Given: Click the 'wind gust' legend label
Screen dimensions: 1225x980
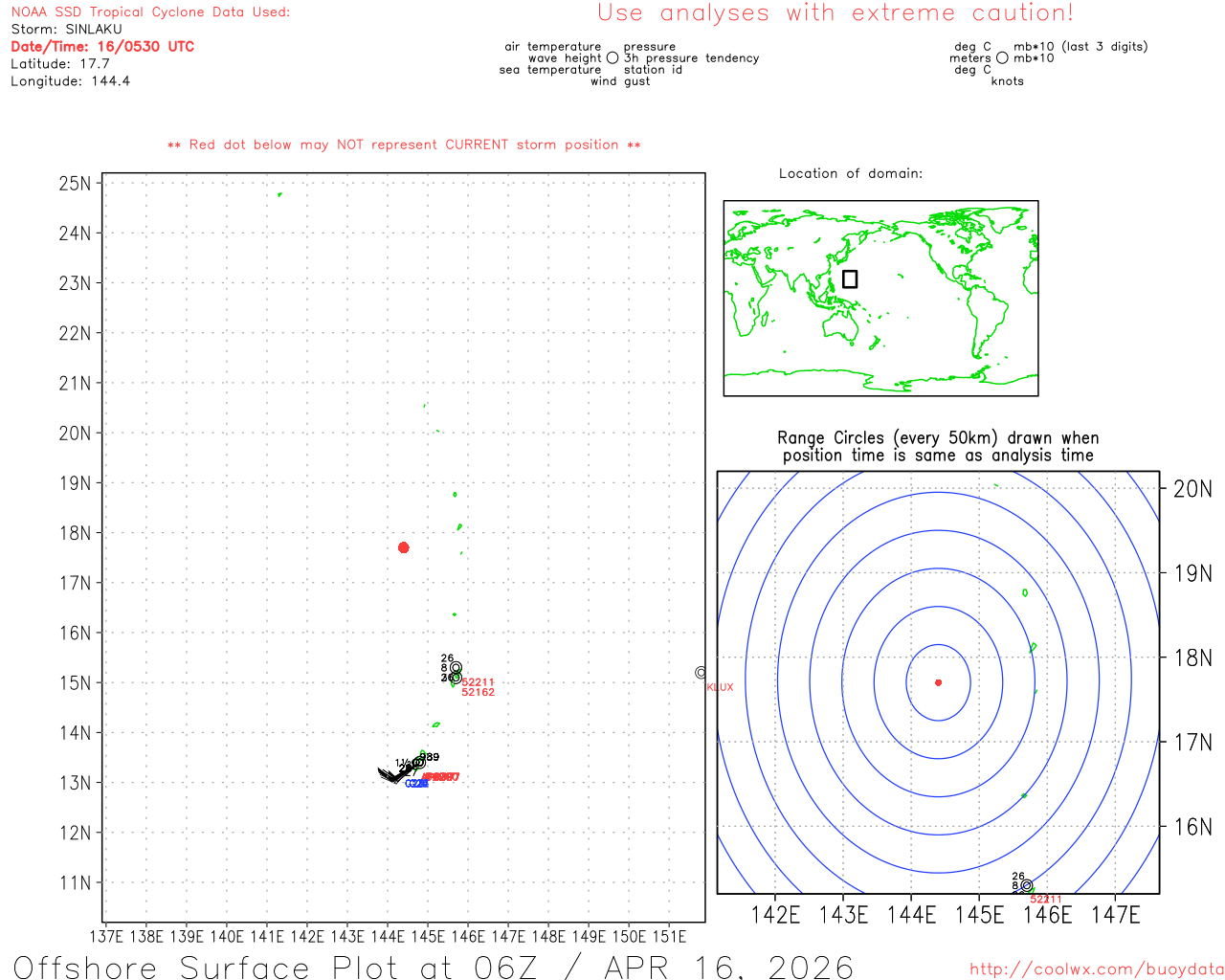Looking at the screenshot, I should (620, 81).
